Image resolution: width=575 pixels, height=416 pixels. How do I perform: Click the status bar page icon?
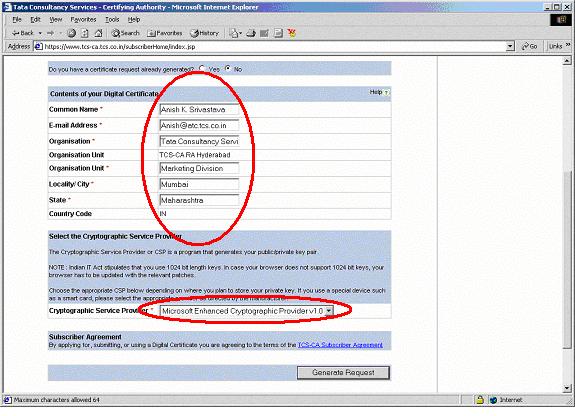(7, 400)
